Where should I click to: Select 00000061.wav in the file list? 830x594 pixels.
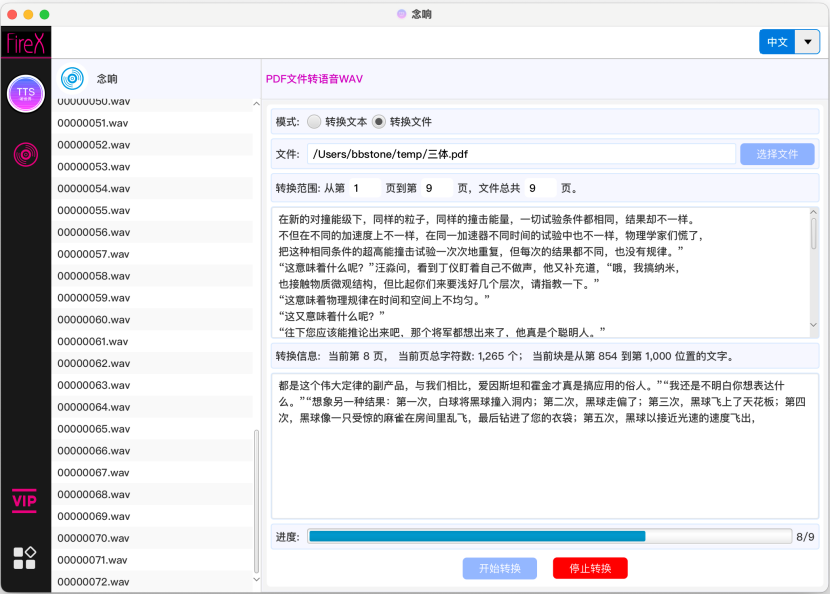[x=152, y=341]
